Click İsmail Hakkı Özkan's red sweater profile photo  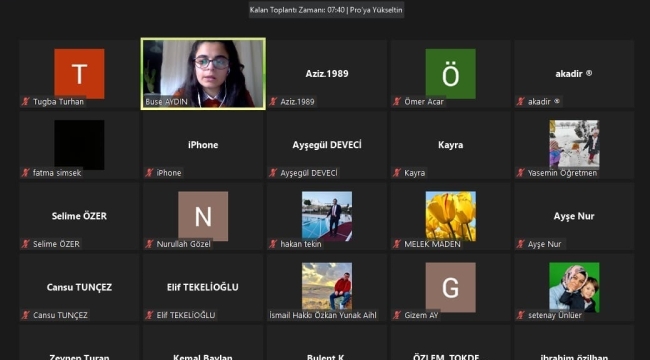327,286
